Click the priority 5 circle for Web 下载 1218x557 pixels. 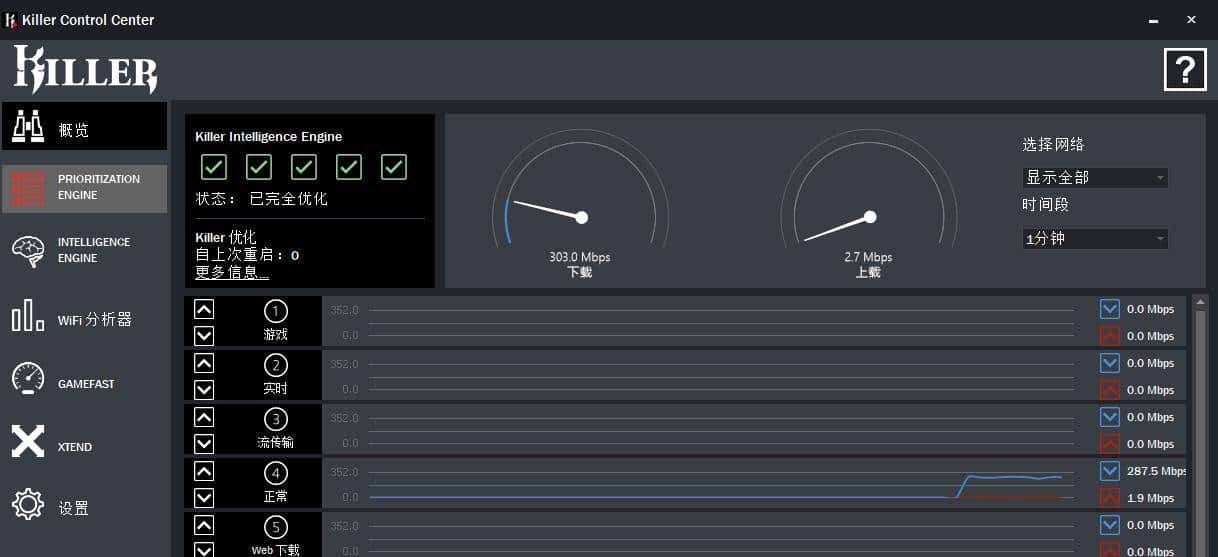276,527
